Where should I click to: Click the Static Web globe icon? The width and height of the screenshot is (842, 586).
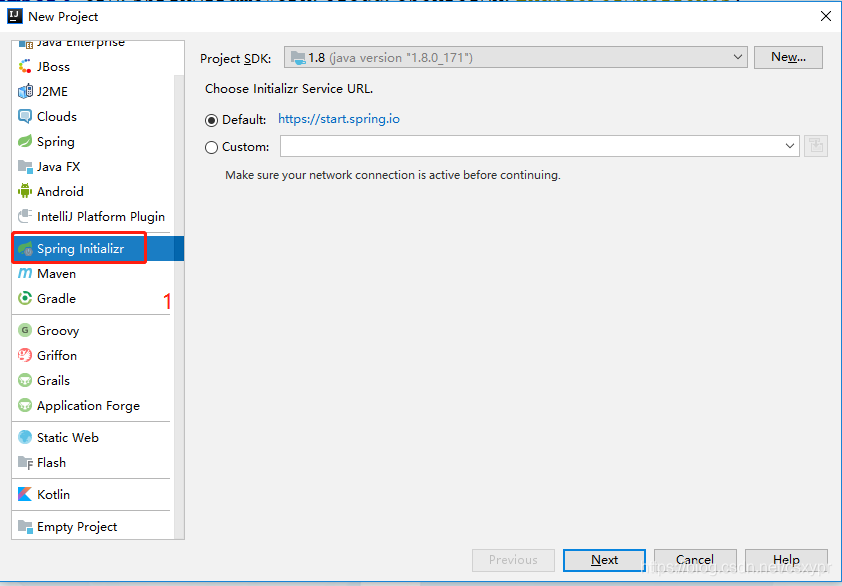pos(25,437)
